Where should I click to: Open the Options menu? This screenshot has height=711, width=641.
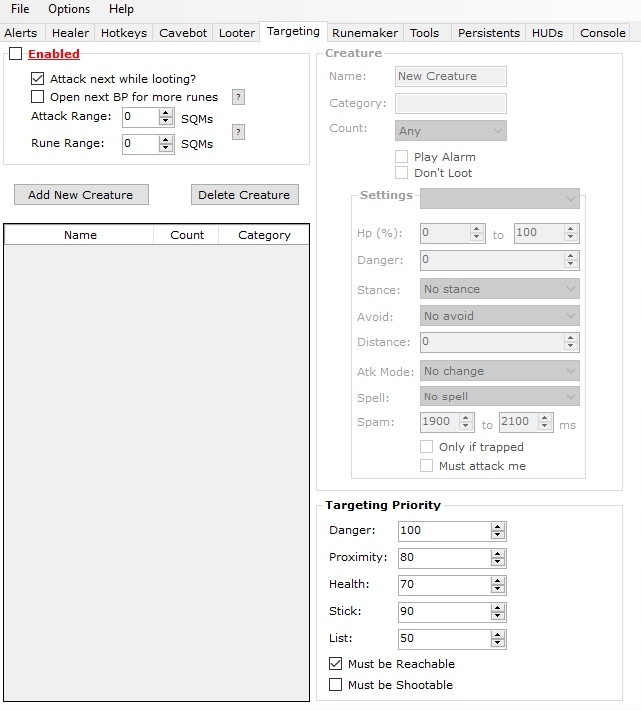point(69,9)
